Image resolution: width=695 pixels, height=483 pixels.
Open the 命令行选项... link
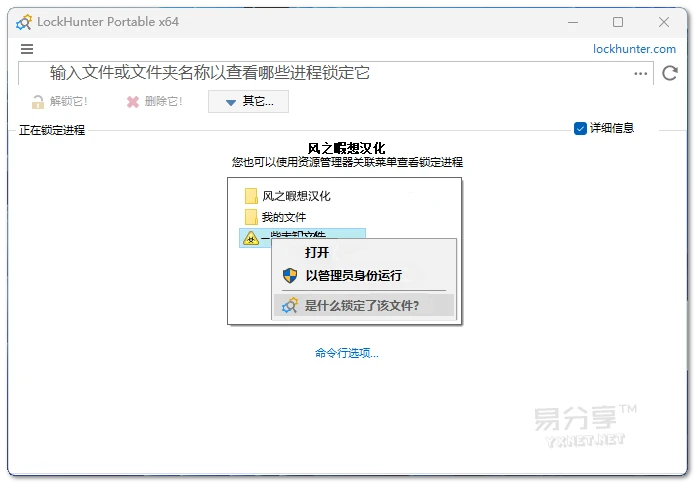pyautogui.click(x=347, y=353)
